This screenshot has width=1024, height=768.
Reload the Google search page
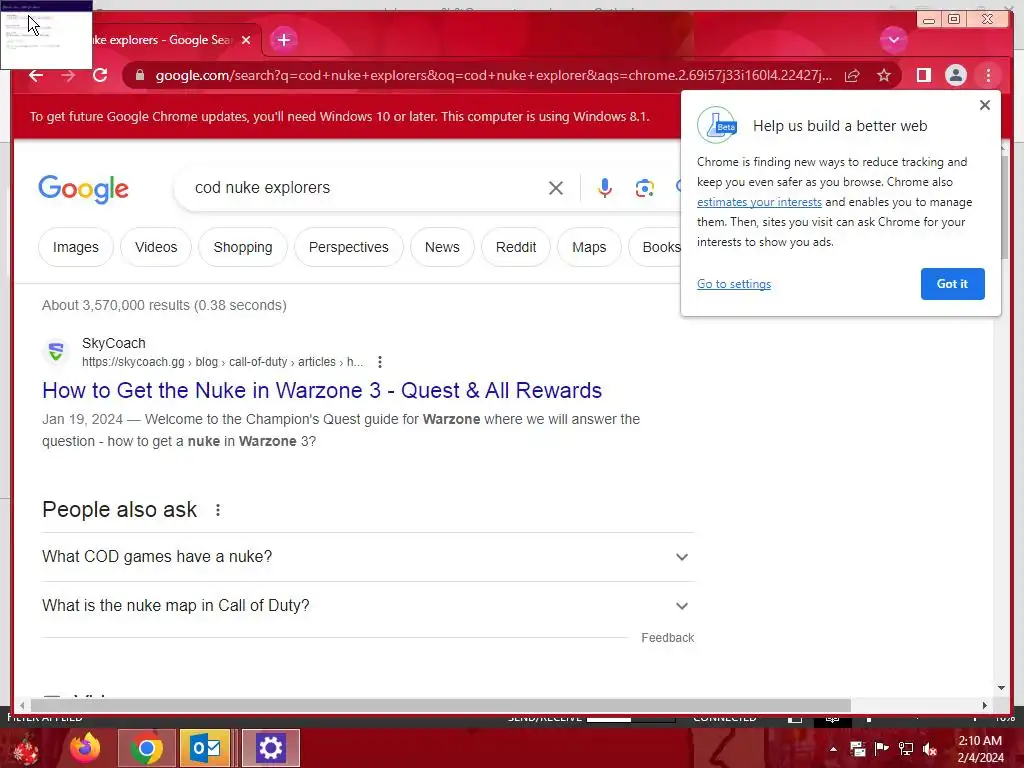100,75
